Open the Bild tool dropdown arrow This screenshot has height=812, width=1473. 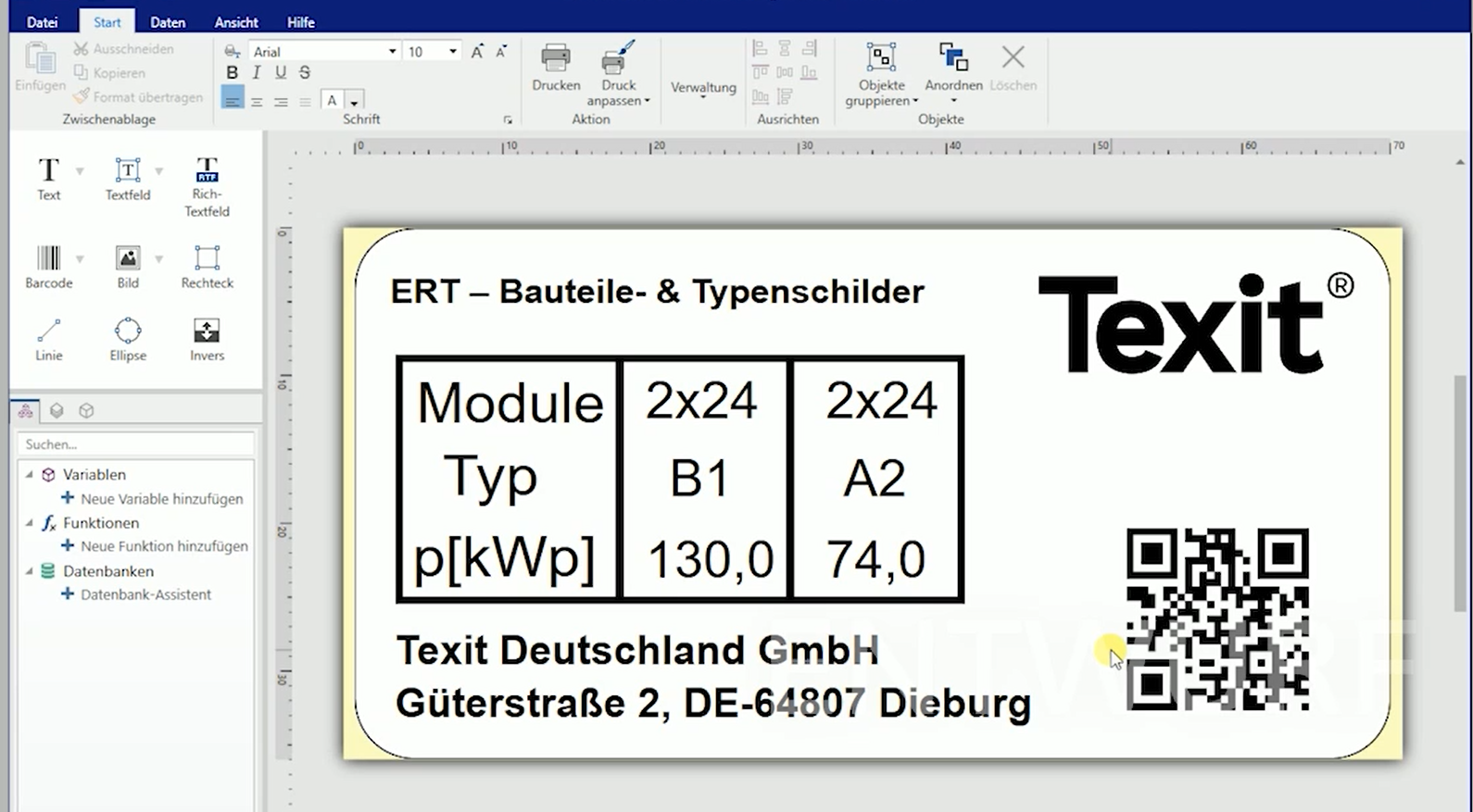[159, 259]
